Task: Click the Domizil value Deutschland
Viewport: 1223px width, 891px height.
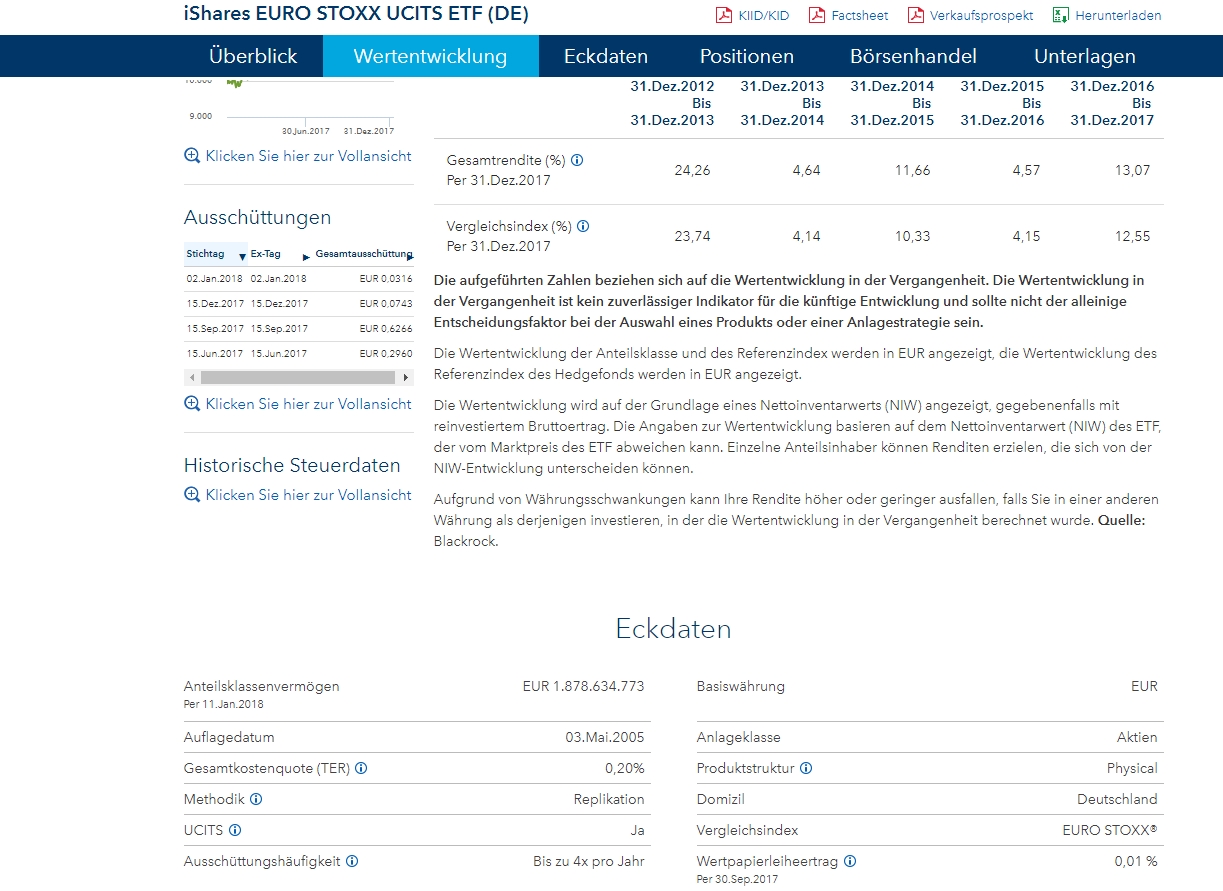Action: pos(1118,799)
